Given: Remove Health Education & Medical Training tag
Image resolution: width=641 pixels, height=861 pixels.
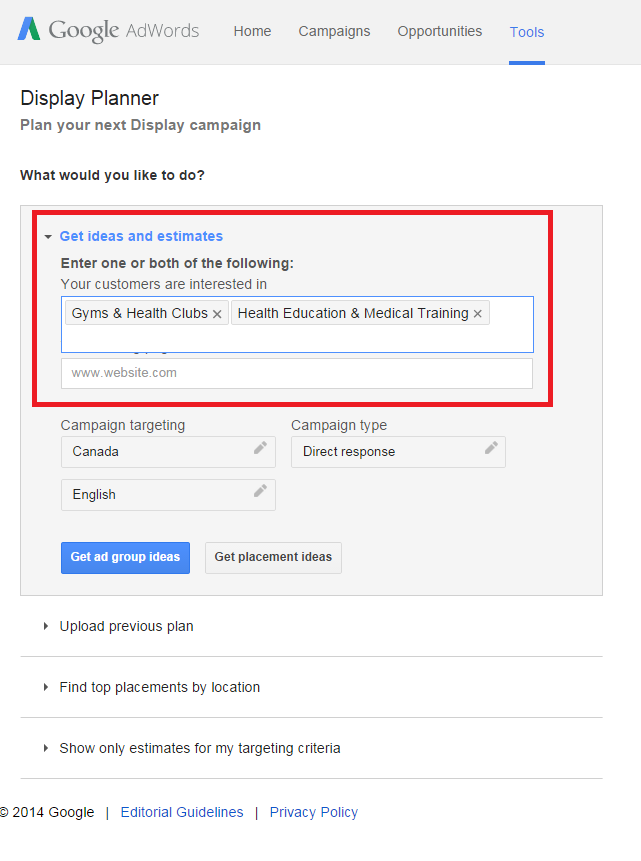Looking at the screenshot, I should (x=477, y=314).
